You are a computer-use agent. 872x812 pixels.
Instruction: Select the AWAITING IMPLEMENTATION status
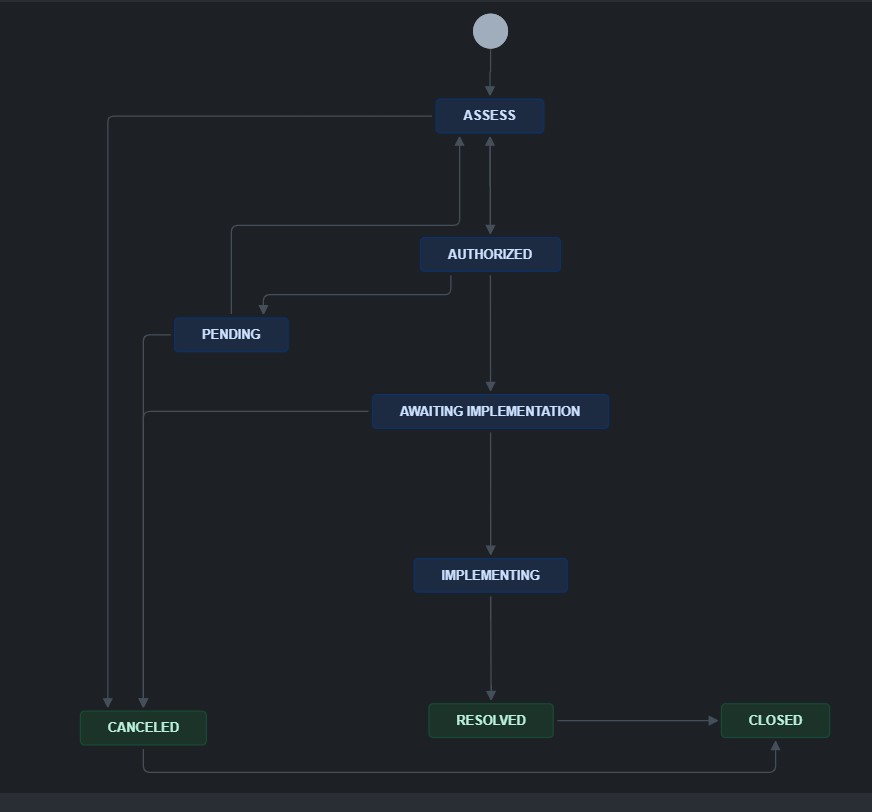click(490, 411)
